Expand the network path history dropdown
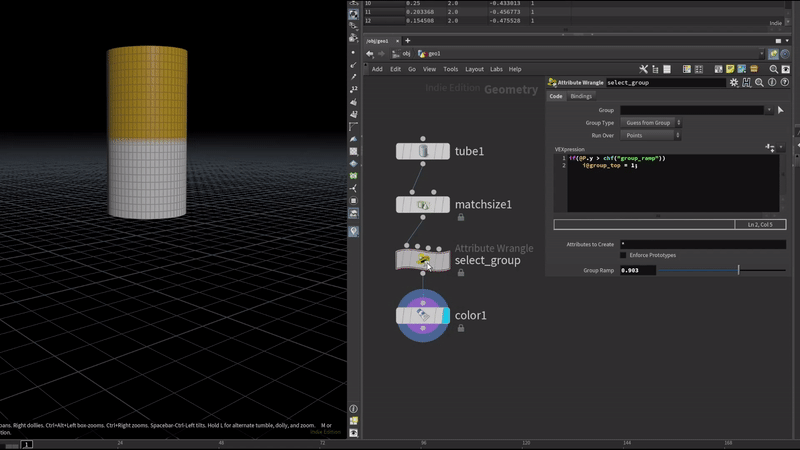Screen dimensions: 800x450 click(762, 54)
